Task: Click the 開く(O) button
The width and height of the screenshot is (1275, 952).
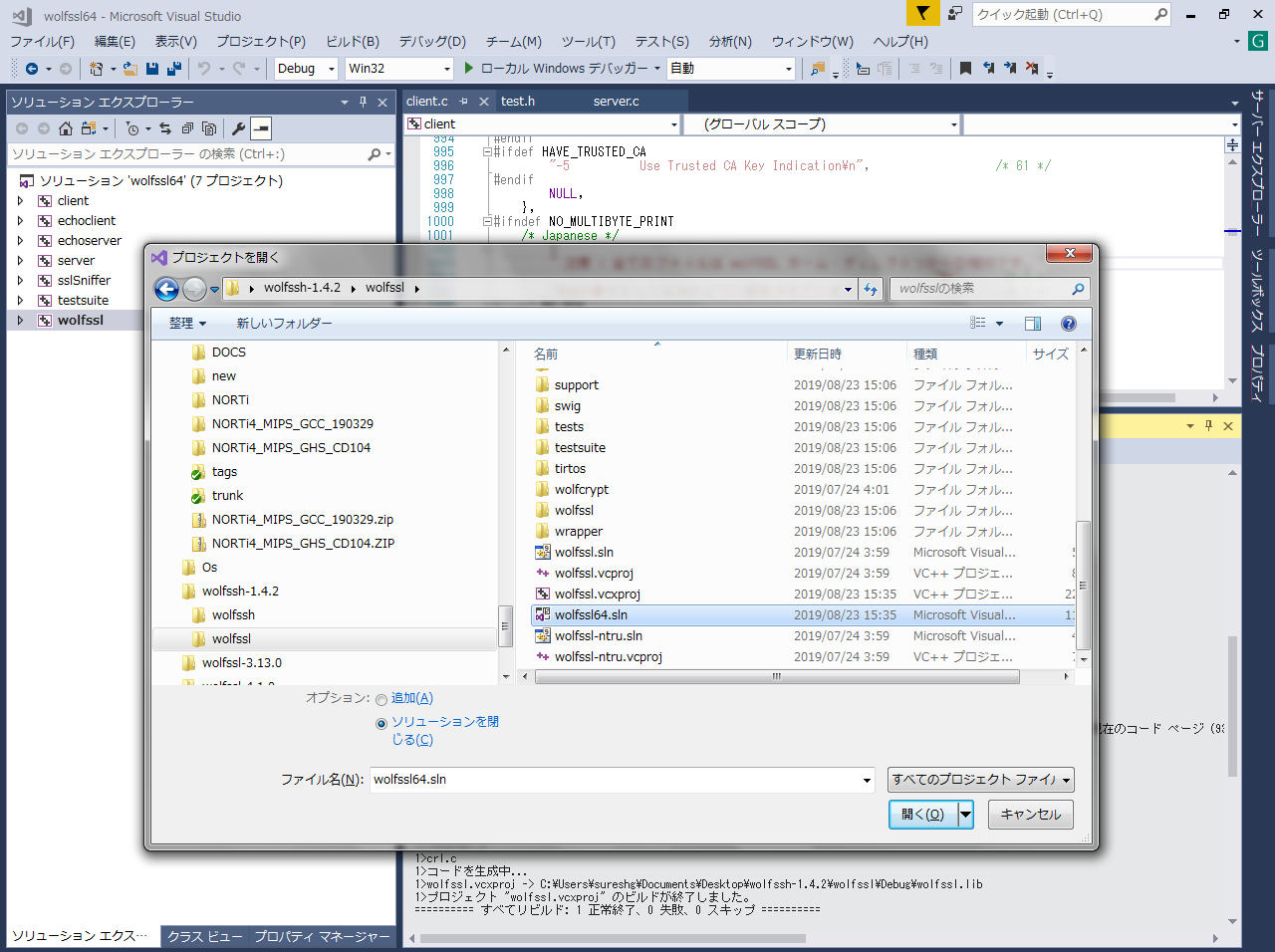Action: coord(923,815)
